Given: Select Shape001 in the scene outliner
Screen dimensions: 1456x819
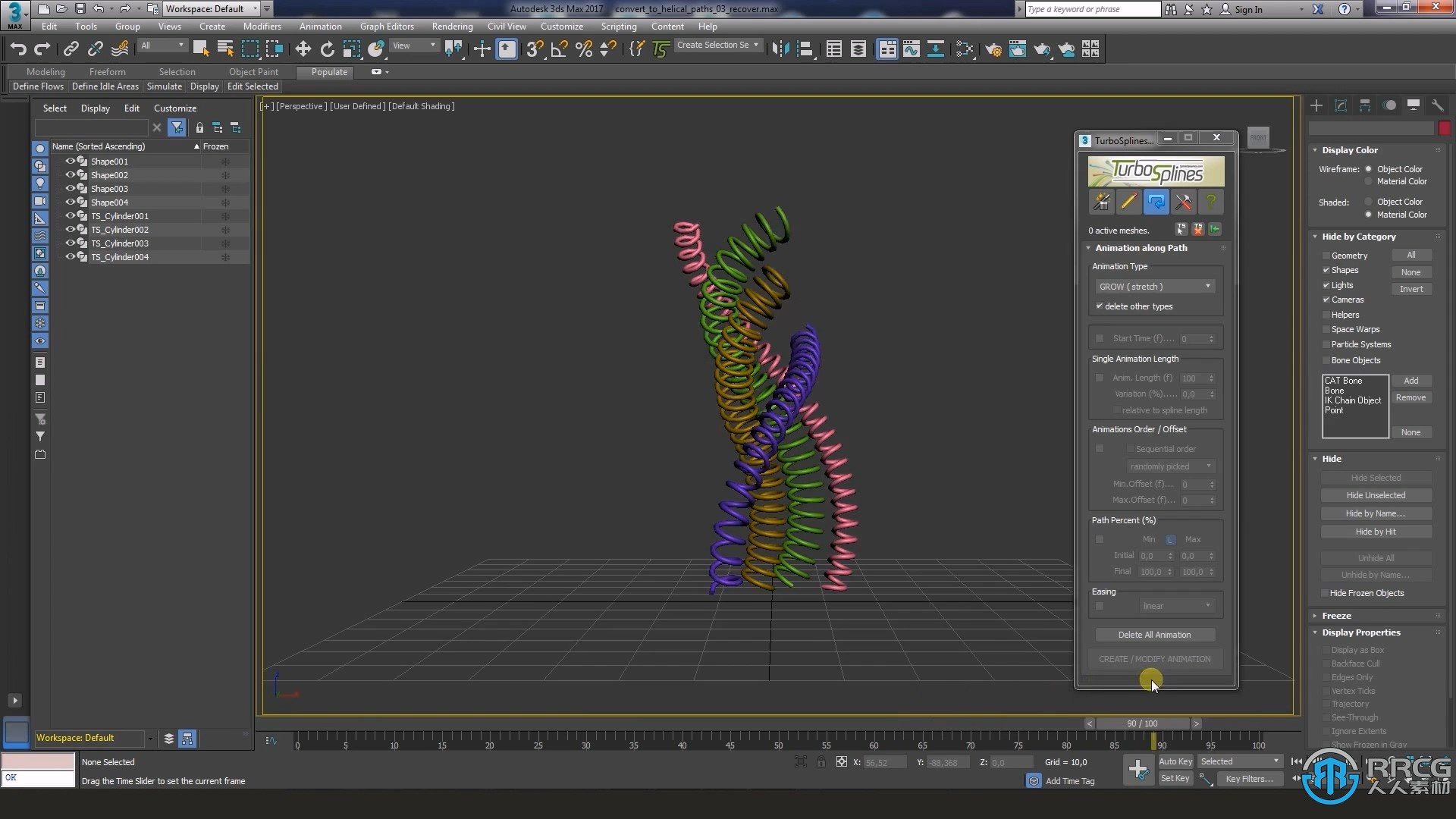Looking at the screenshot, I should coord(109,161).
